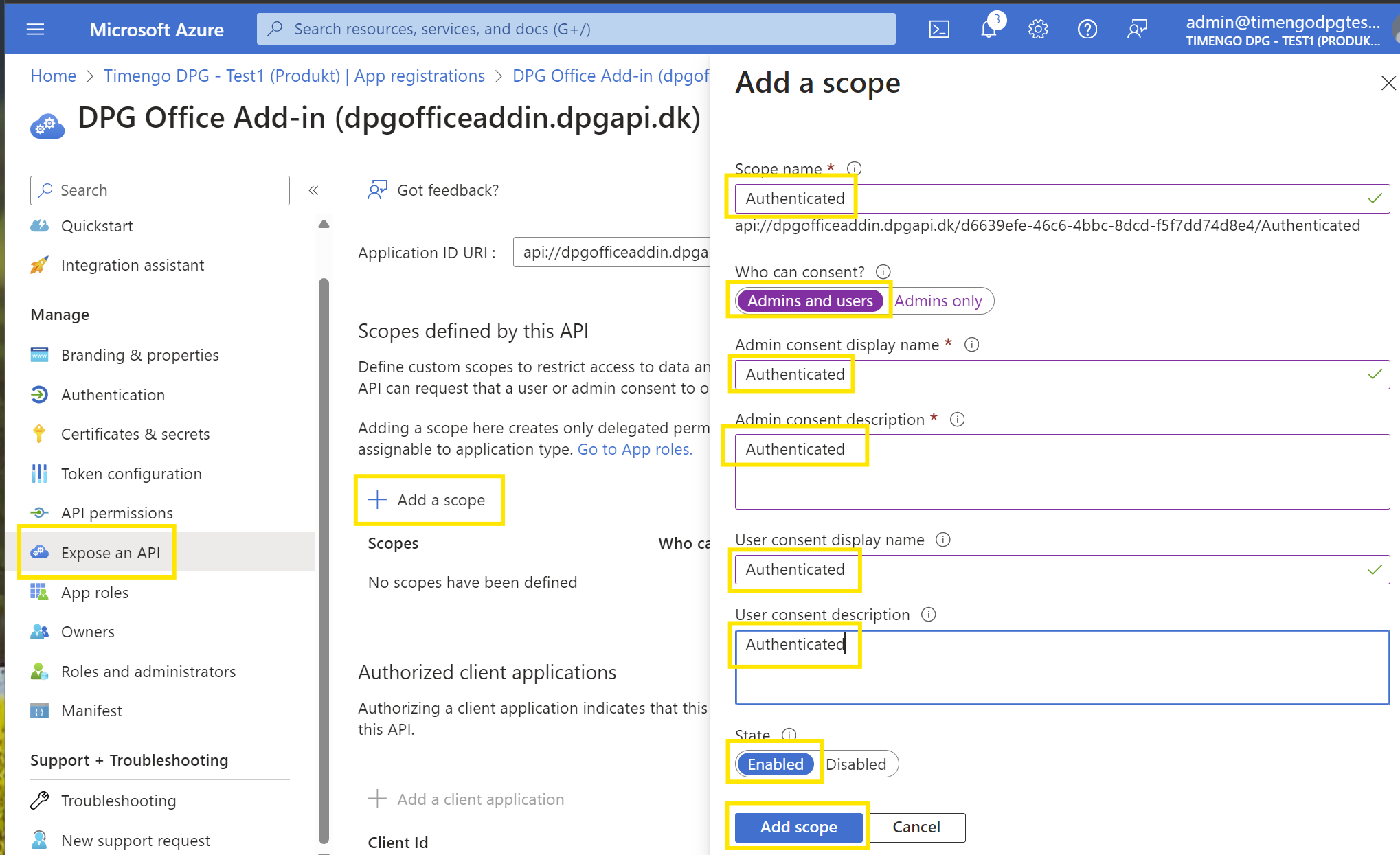Click the Cancel button

coord(916,827)
